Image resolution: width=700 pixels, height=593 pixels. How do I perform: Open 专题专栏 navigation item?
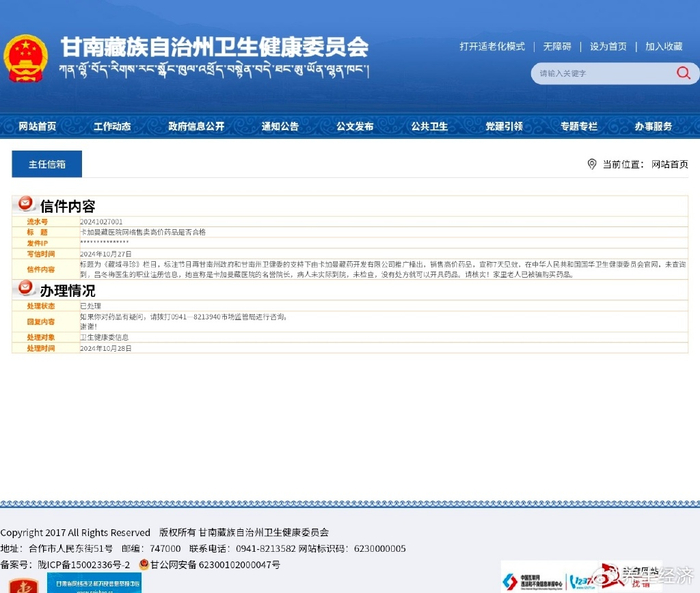(579, 126)
